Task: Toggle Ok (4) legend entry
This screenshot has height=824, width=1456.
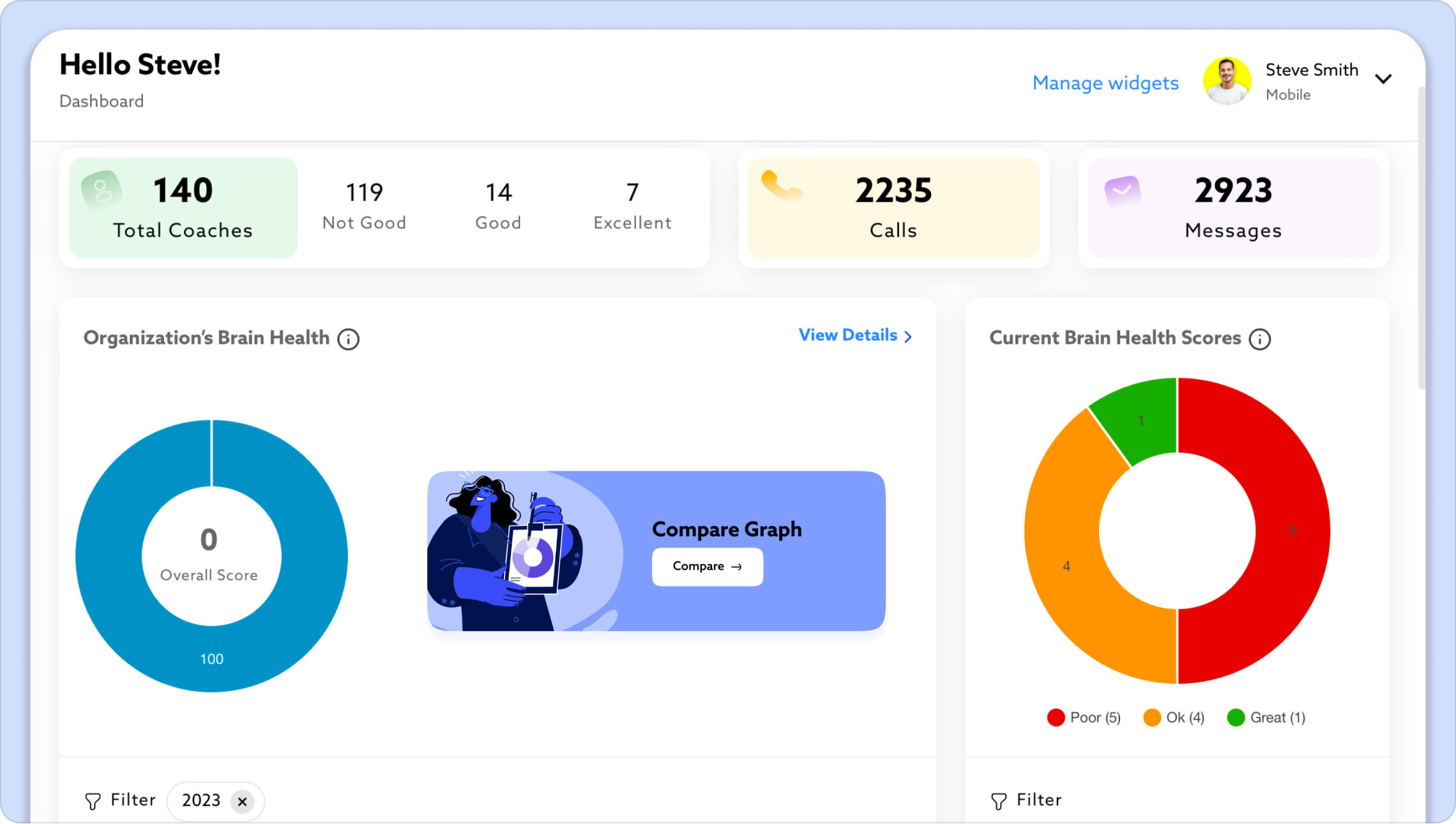Action: [x=1174, y=717]
